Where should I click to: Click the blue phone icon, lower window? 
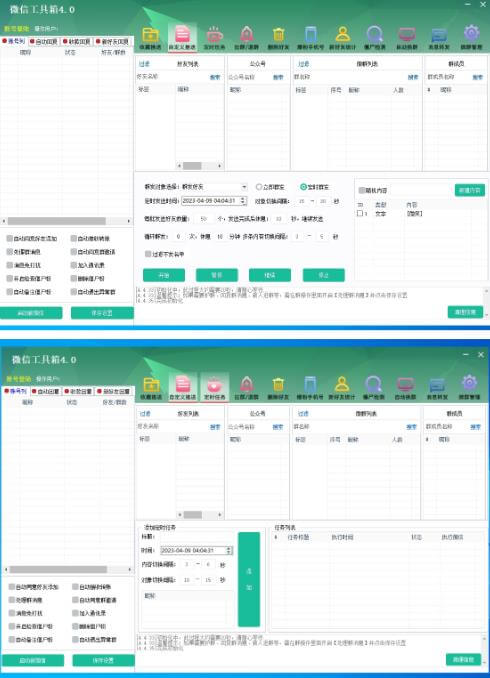coord(310,387)
